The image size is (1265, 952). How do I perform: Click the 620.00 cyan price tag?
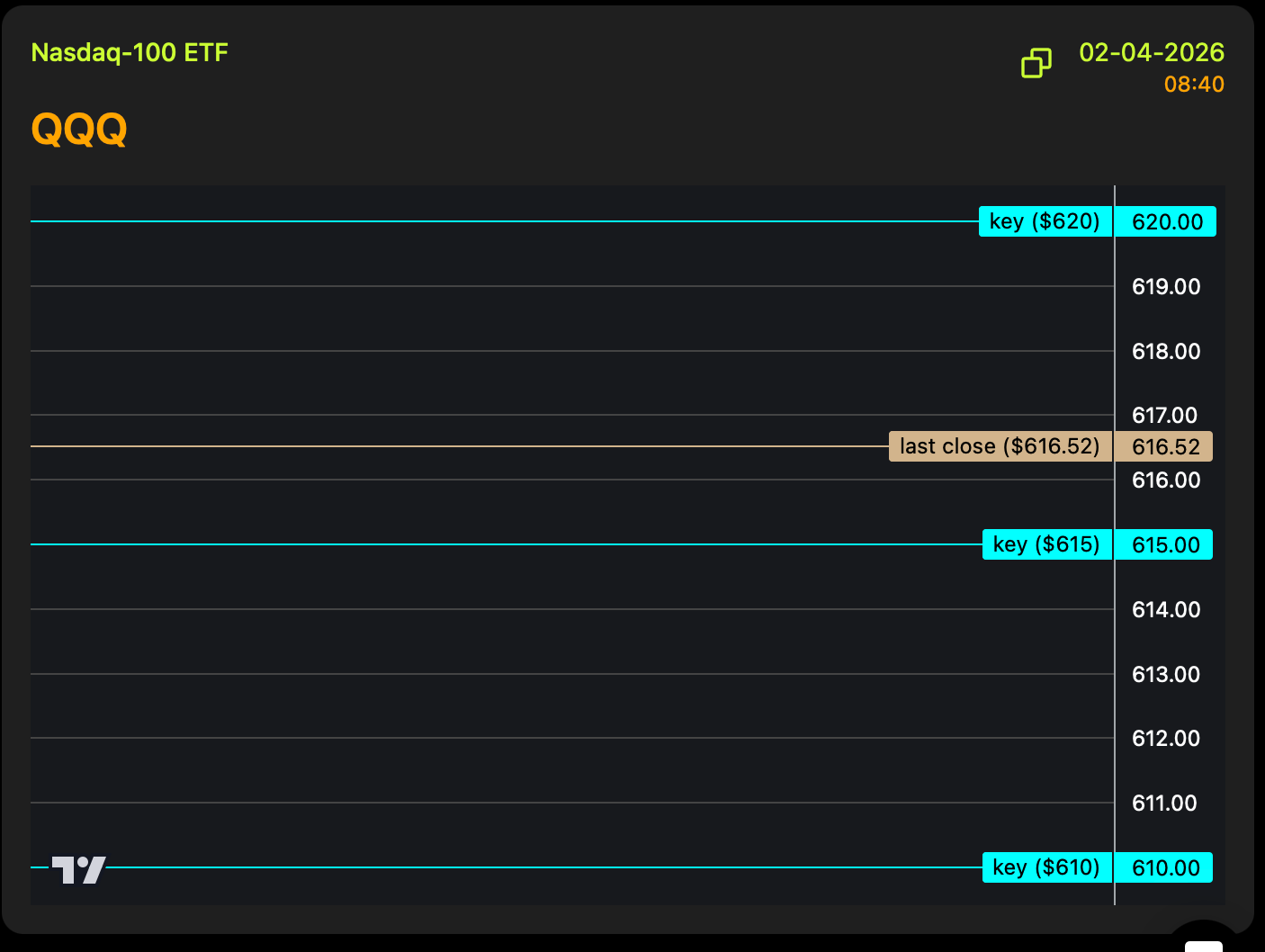1166,221
